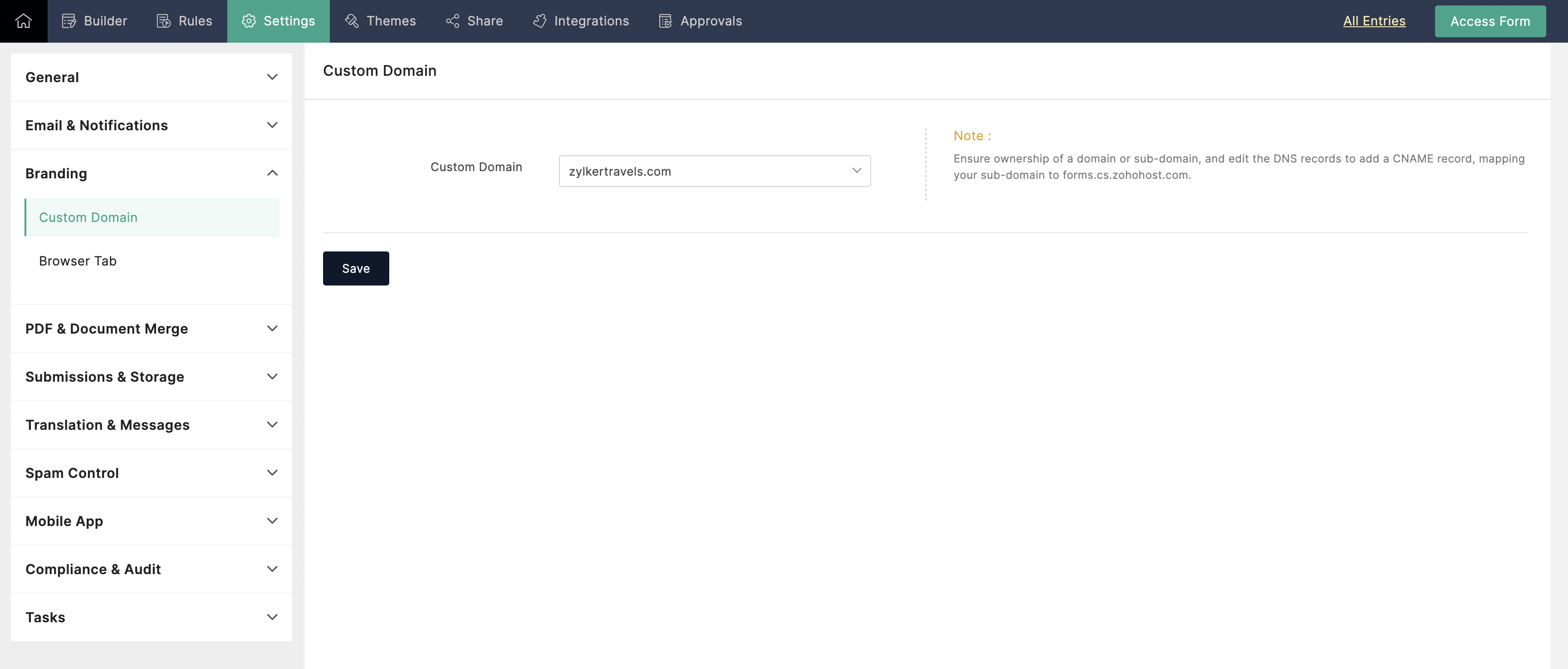Click the Settings gear icon
Viewport: 1568px width, 669px height.
pos(248,21)
